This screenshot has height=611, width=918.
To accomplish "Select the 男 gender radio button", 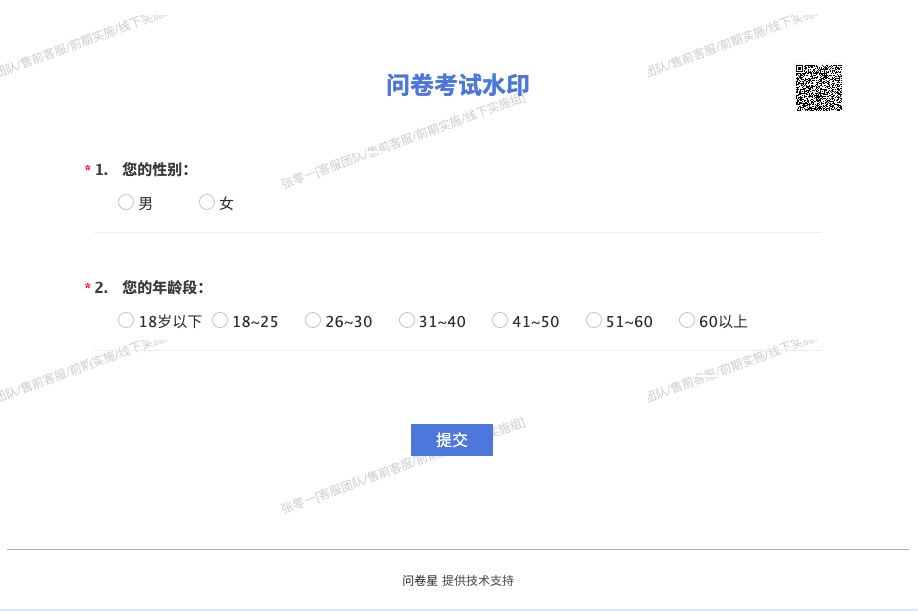I will [126, 202].
